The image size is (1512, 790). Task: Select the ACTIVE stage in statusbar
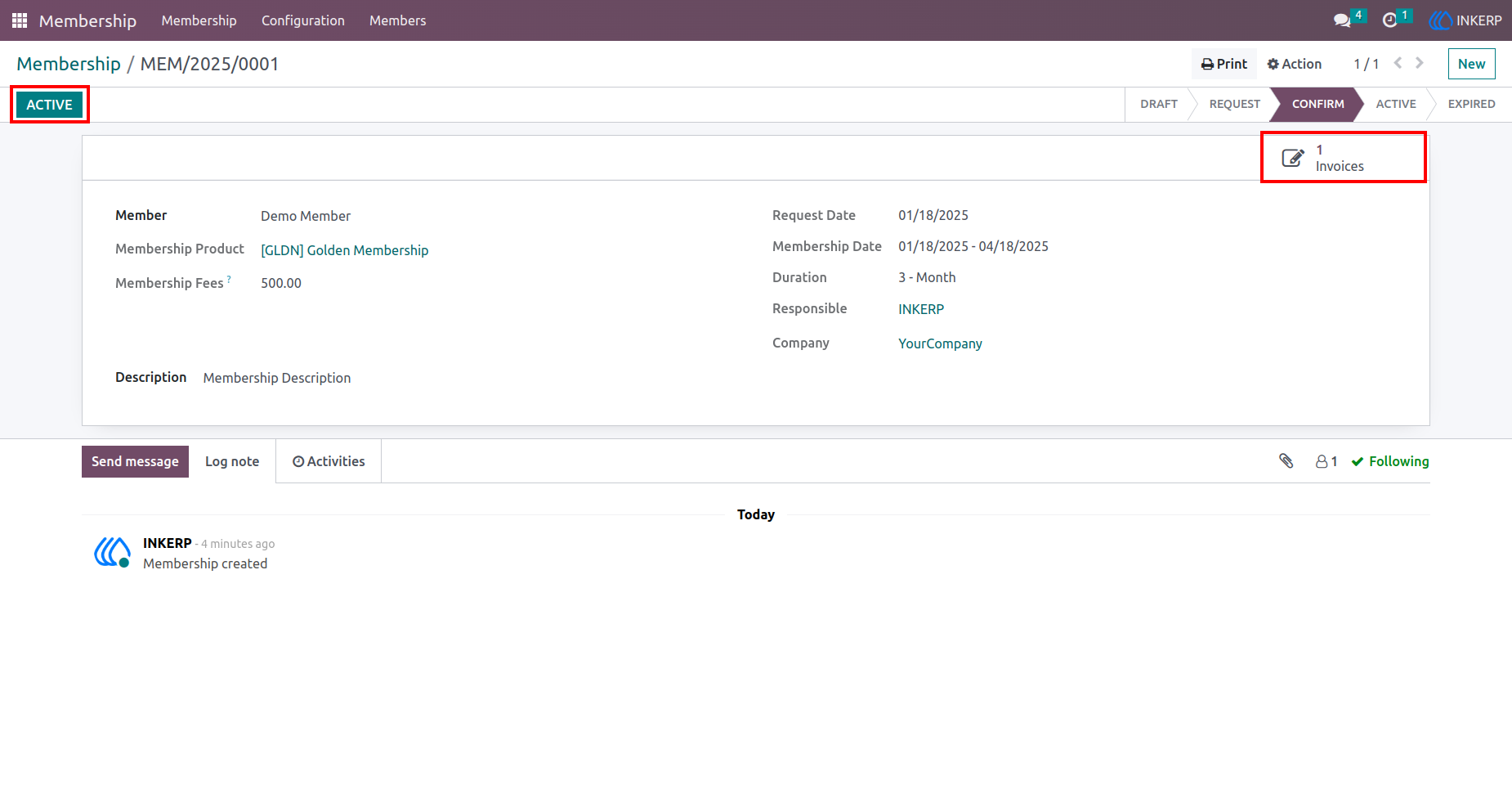pyautogui.click(x=1395, y=104)
